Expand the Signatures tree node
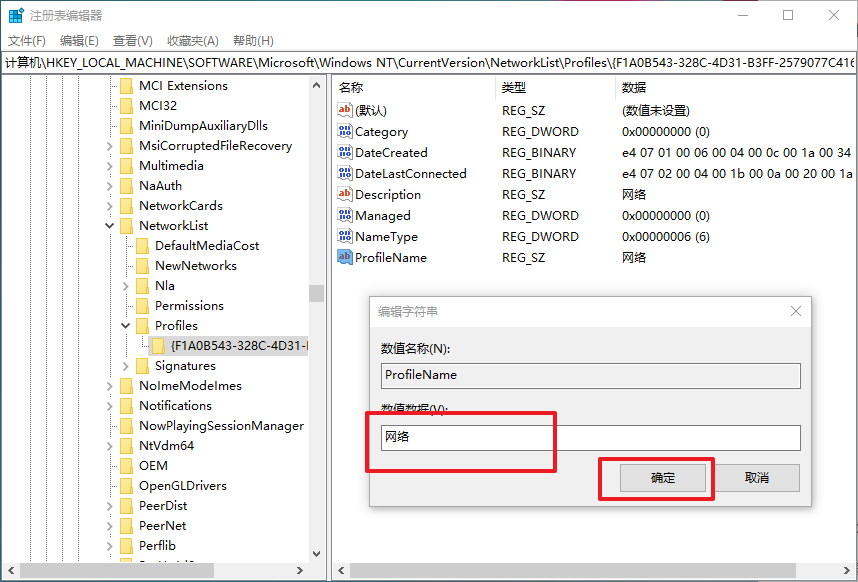The height and width of the screenshot is (582, 858). [x=126, y=366]
